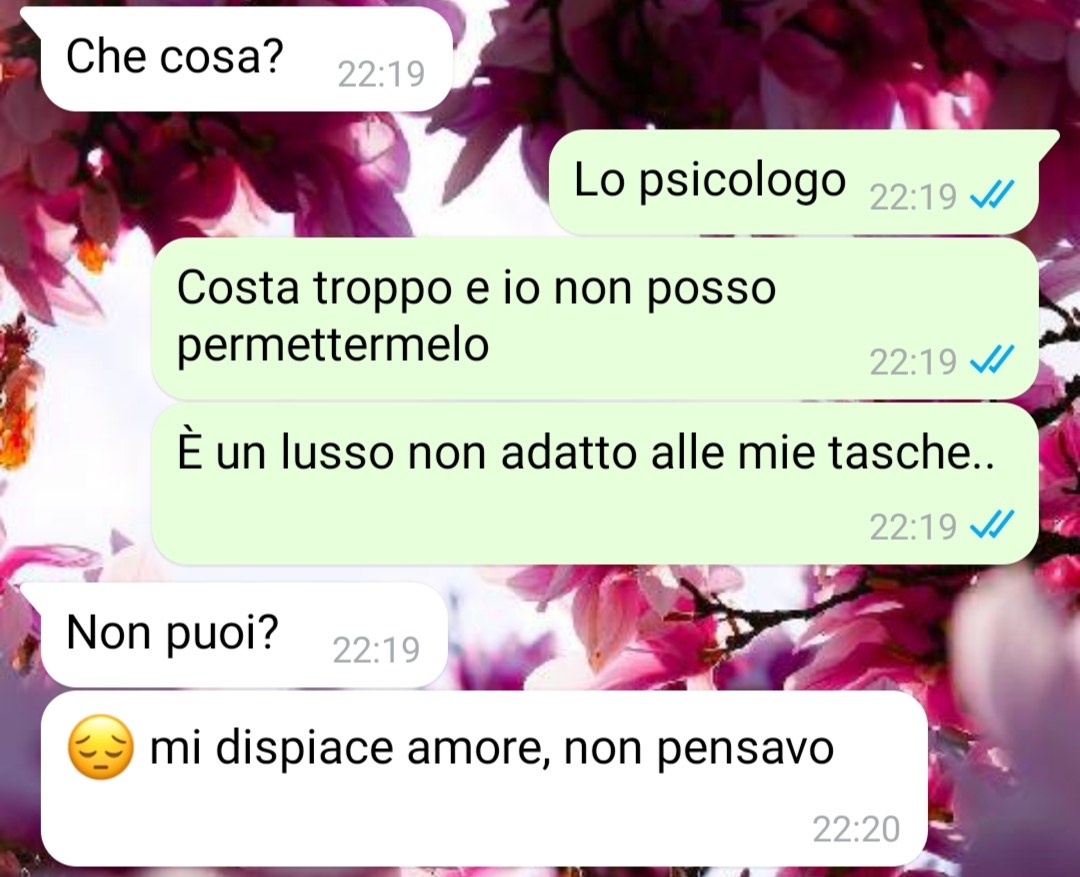Tap the 22:19 timestamp beside 'Lo psicologo'
This screenshot has height=877, width=1080.
coord(913,197)
